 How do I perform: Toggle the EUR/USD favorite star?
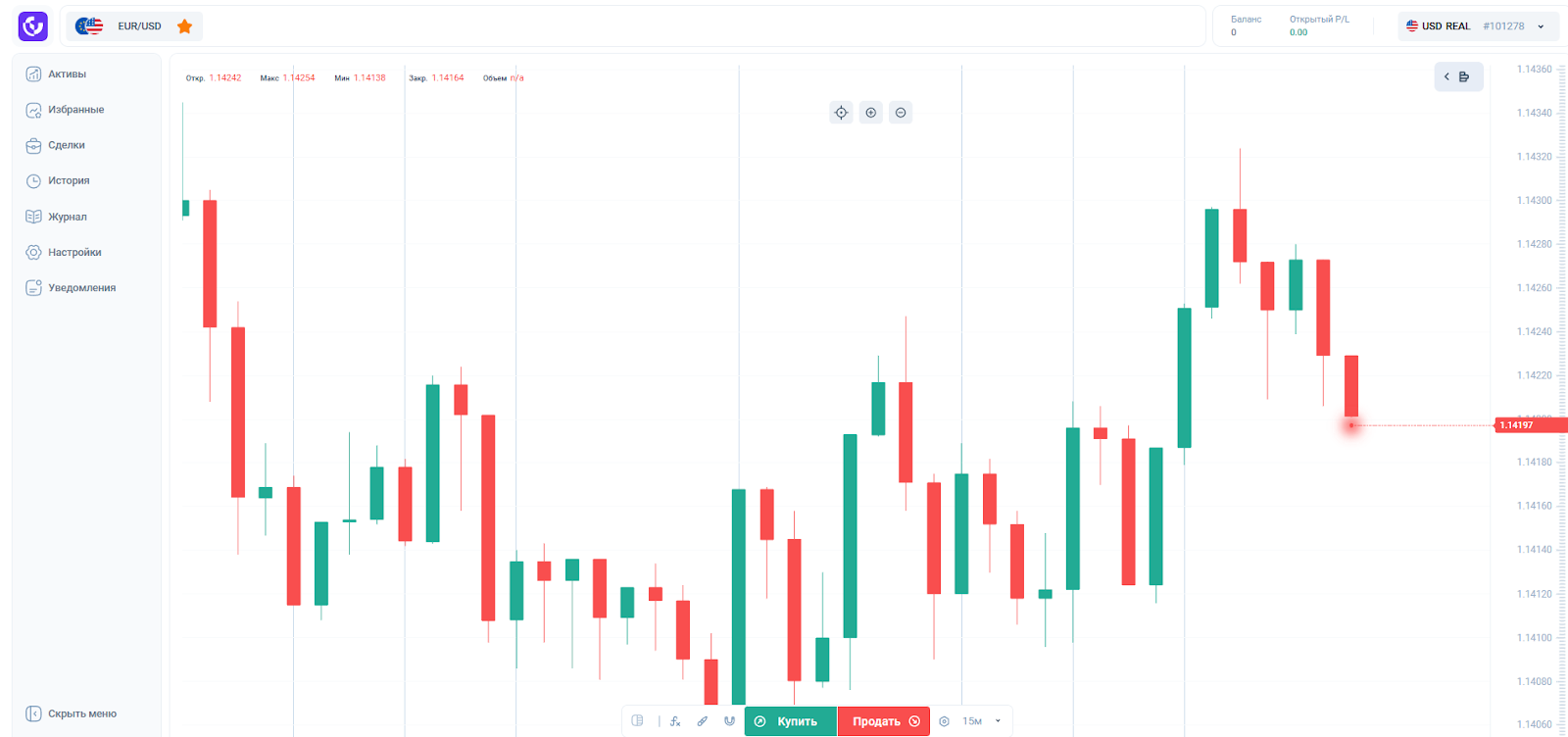[184, 26]
